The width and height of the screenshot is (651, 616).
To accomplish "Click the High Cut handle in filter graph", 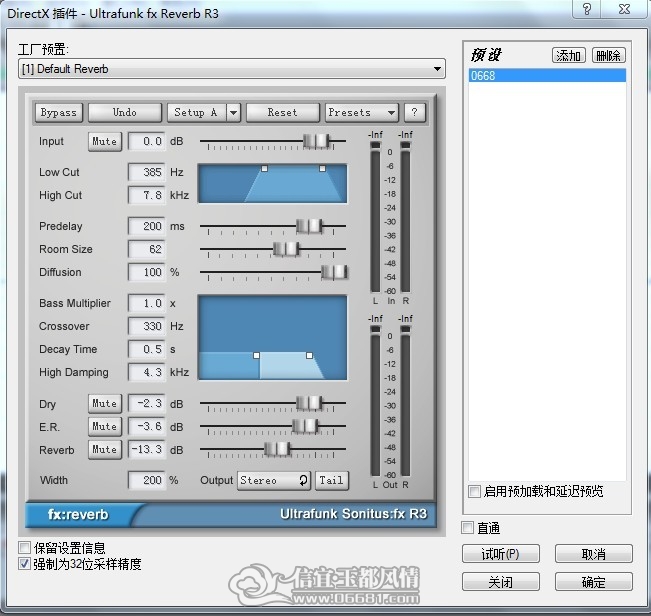I will (322, 169).
